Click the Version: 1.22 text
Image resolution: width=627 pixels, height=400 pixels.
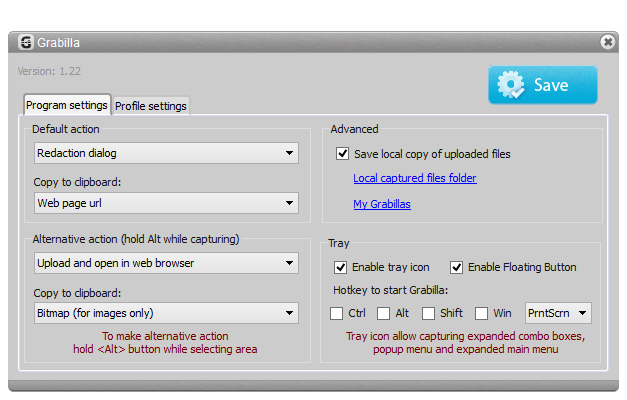[49, 71]
